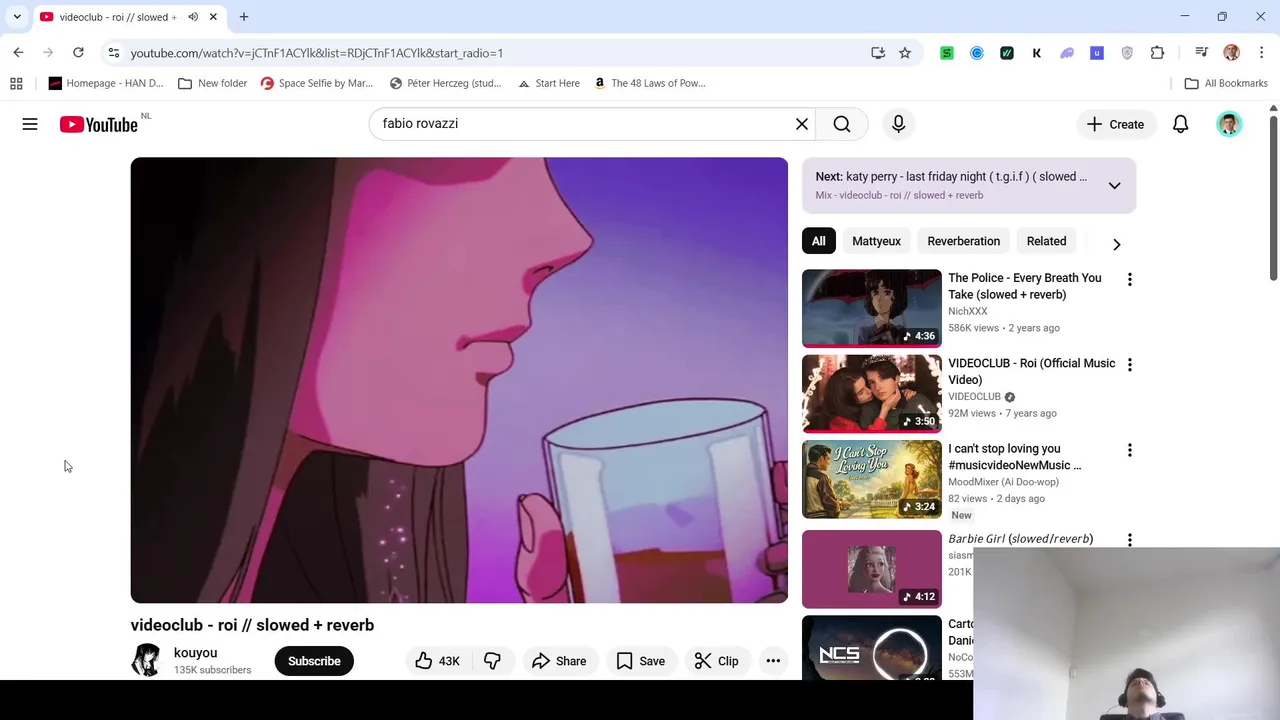Viewport: 1280px width, 720px height.
Task: Like the video with thumbs up
Action: (x=438, y=661)
